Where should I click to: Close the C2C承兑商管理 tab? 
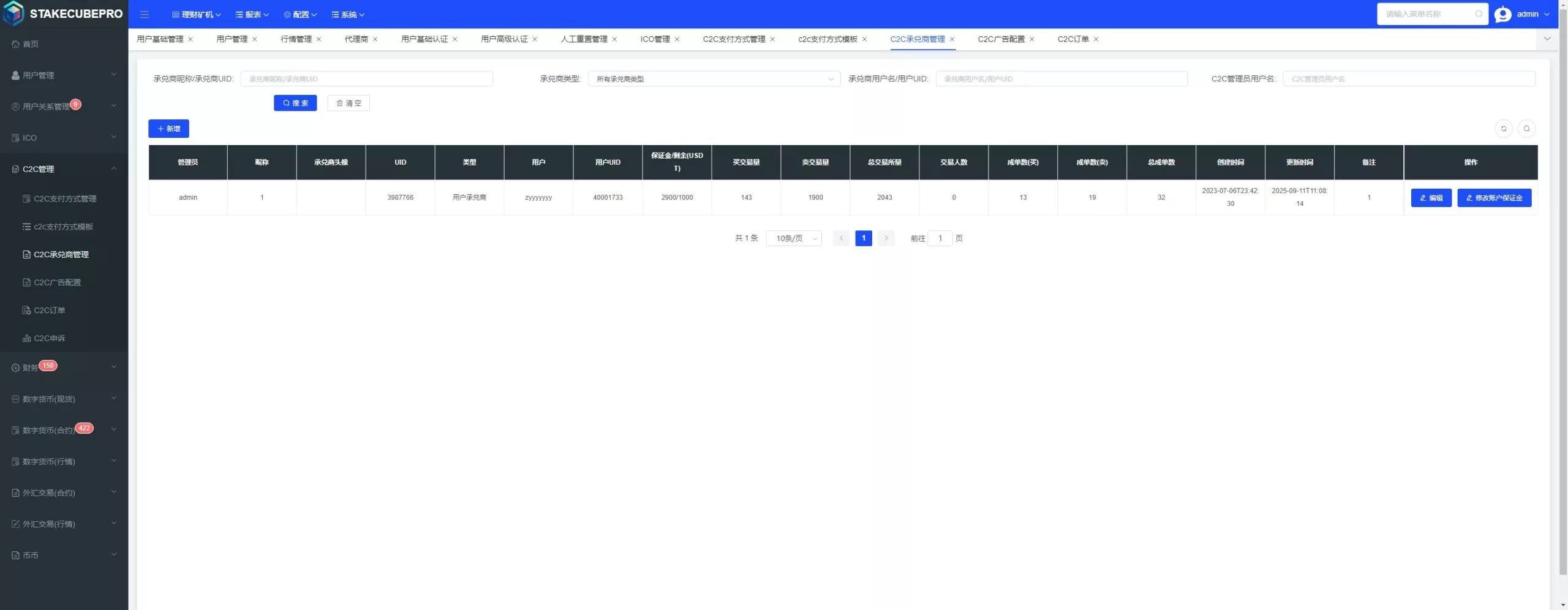pos(952,39)
